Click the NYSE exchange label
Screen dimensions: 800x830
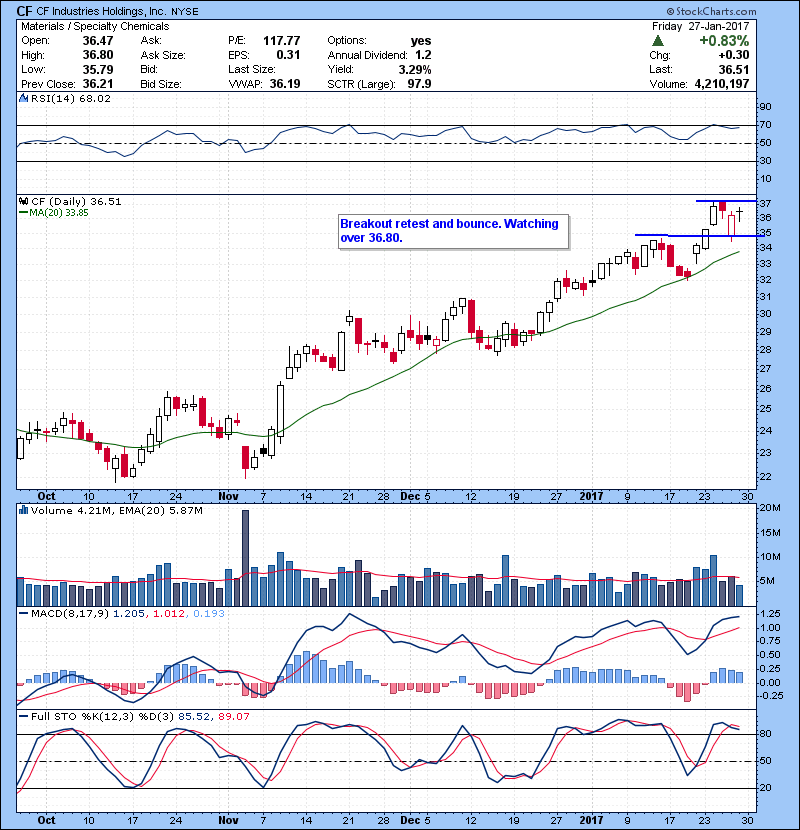point(185,12)
